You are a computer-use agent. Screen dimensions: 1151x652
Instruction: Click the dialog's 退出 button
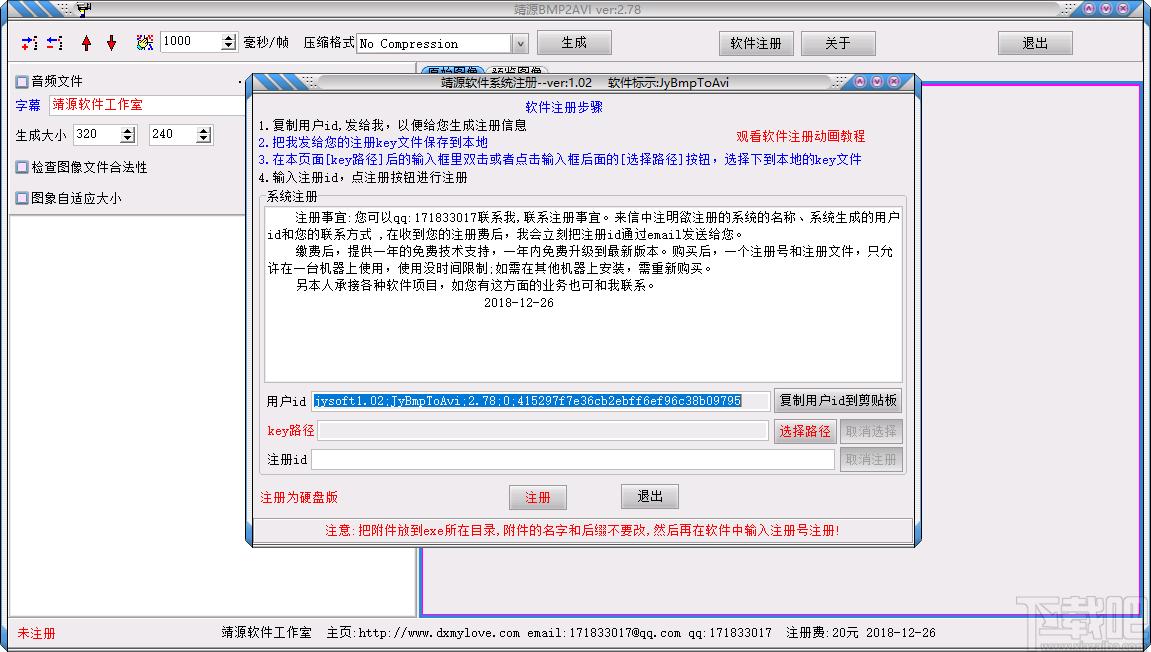pos(650,496)
